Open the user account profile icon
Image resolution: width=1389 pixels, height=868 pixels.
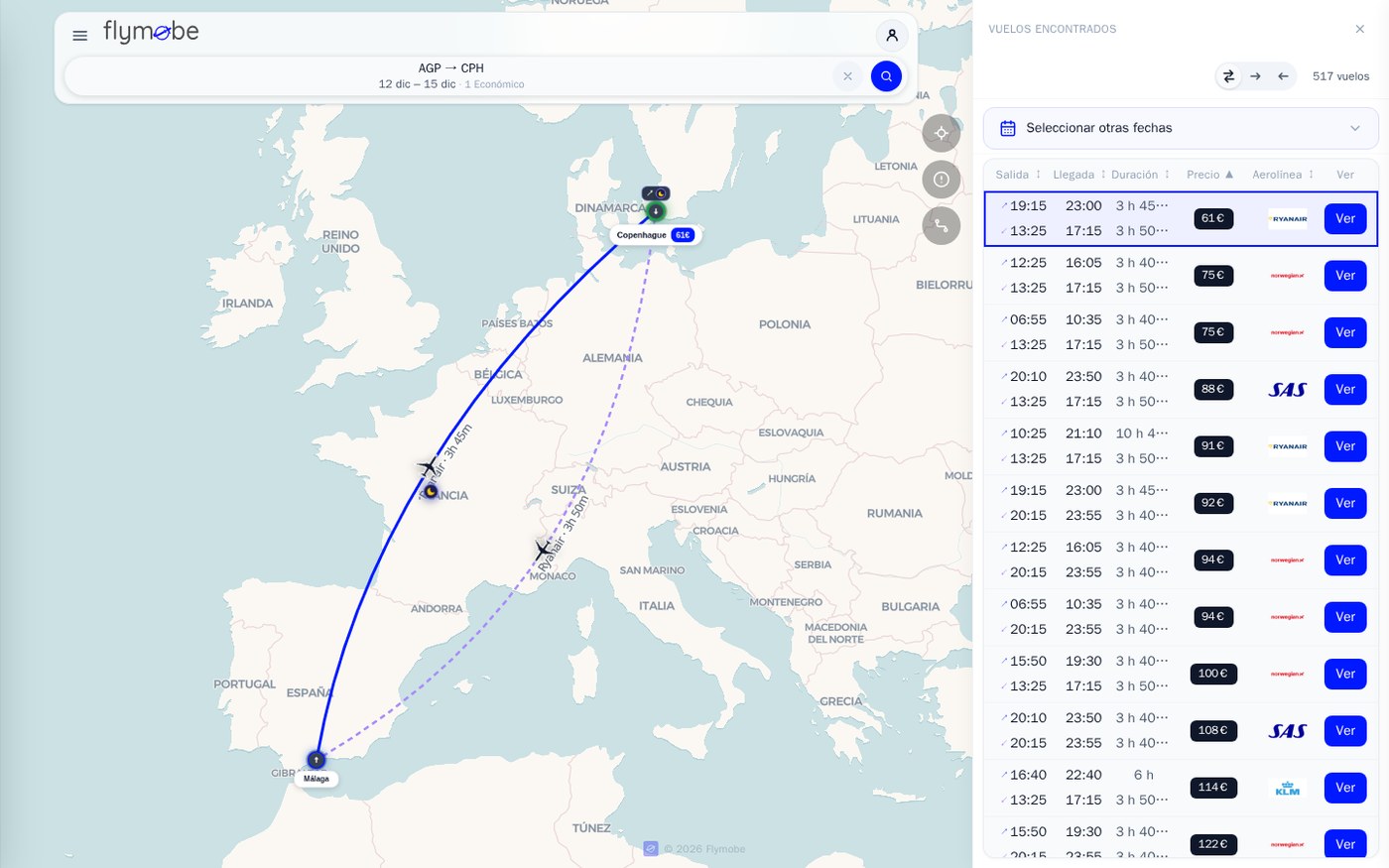coord(892,36)
